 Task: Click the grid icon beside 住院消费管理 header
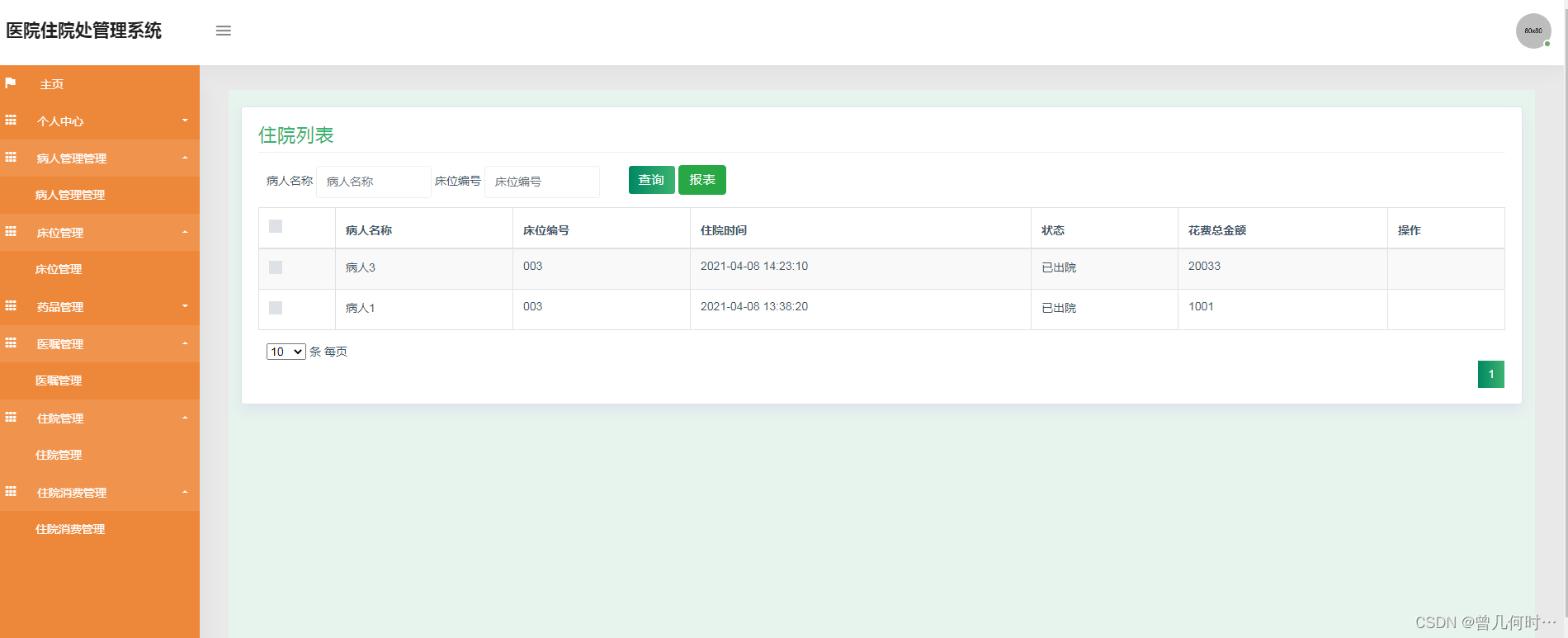[11, 492]
